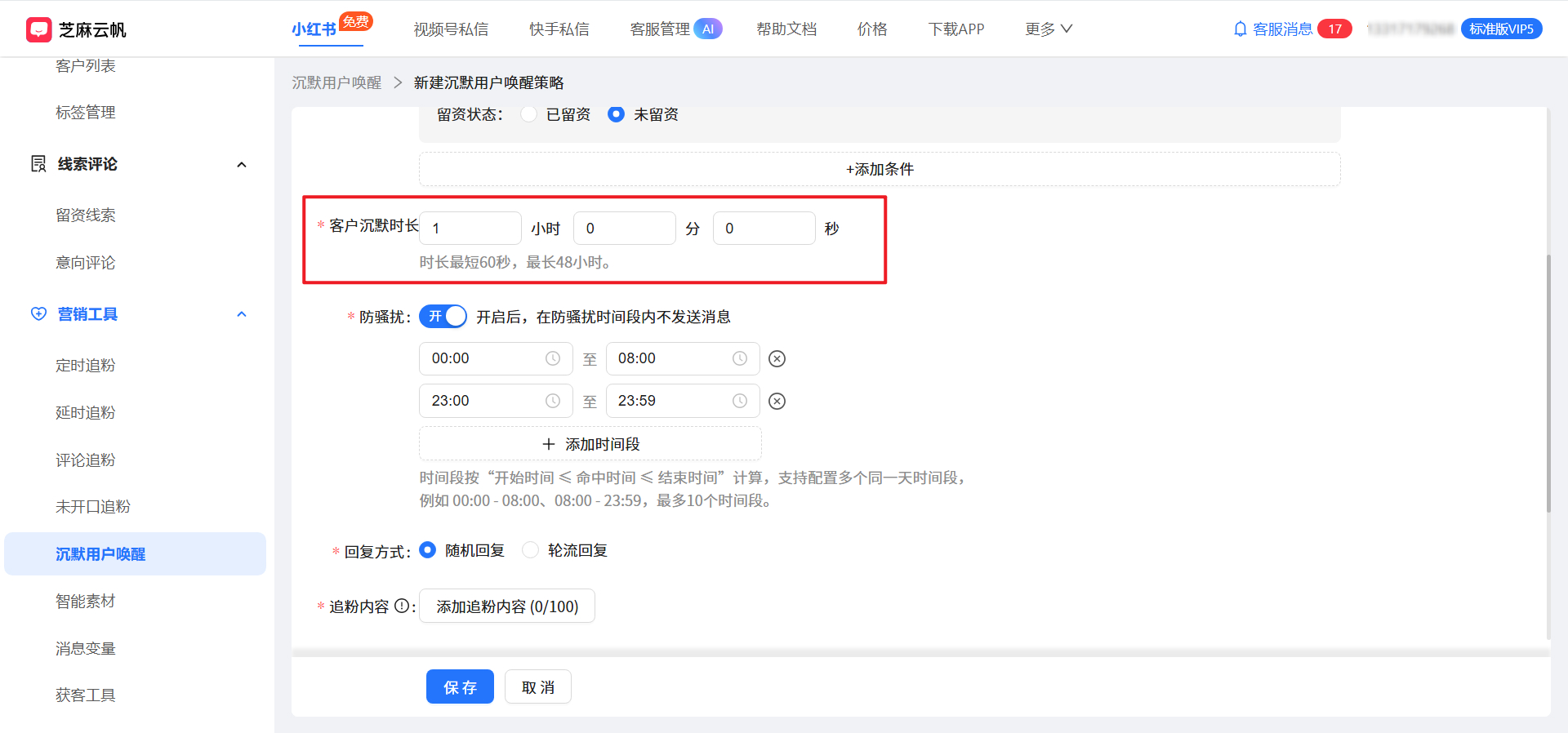This screenshot has width=1568, height=733.
Task: Click the 00:00 start time field
Action: 496,358
